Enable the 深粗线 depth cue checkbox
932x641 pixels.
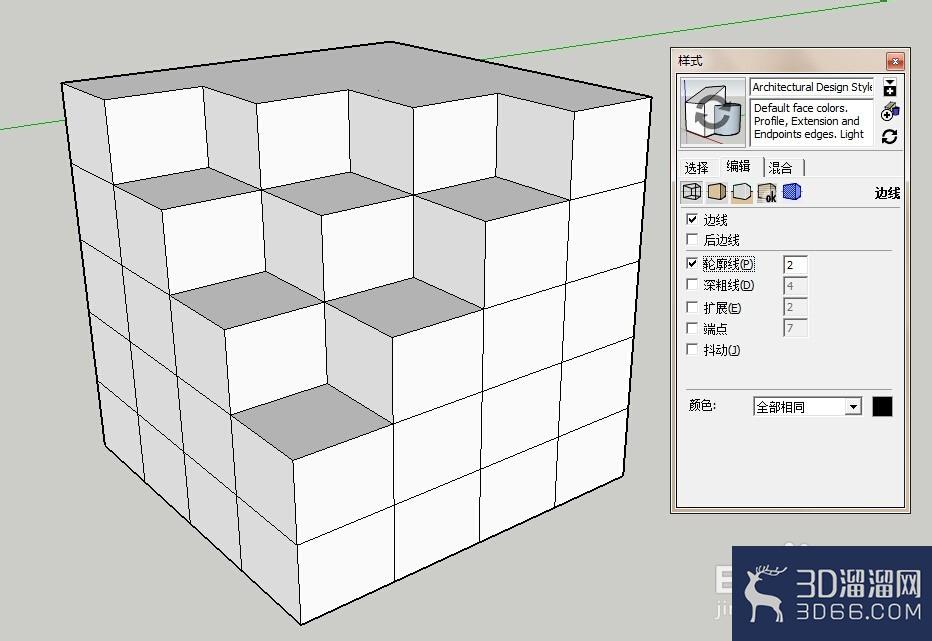point(692,284)
